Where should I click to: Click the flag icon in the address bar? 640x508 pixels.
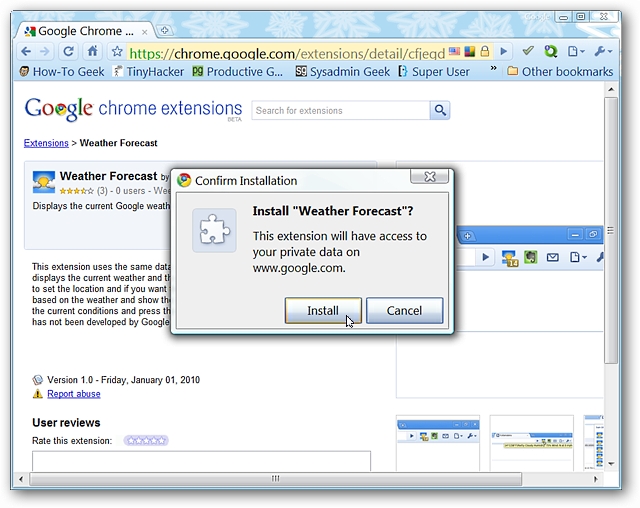454,51
